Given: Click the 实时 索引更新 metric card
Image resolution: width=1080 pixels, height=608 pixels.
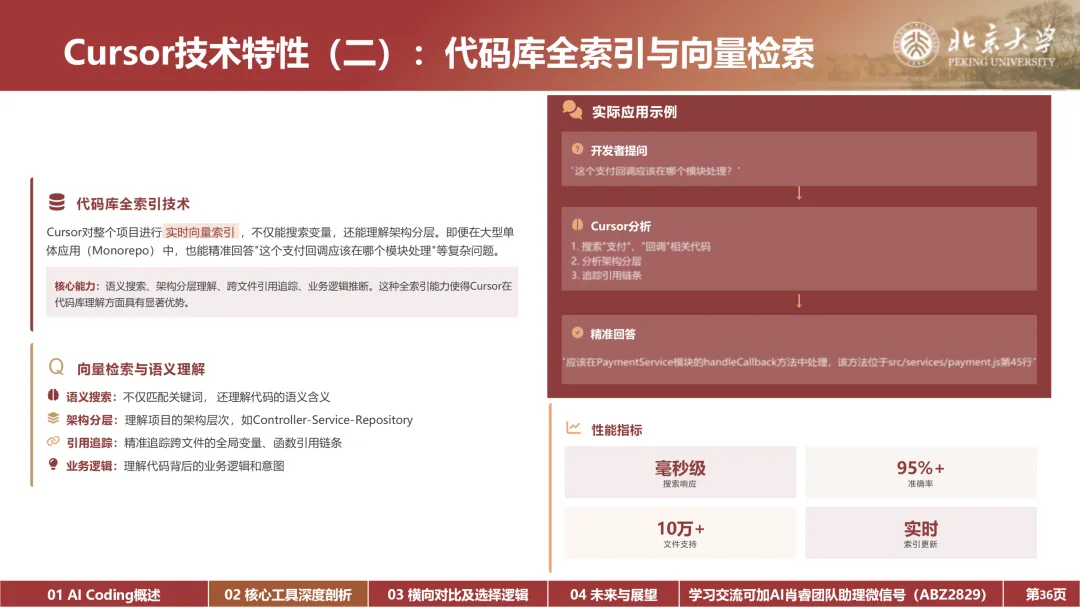Looking at the screenshot, I should point(921,533).
